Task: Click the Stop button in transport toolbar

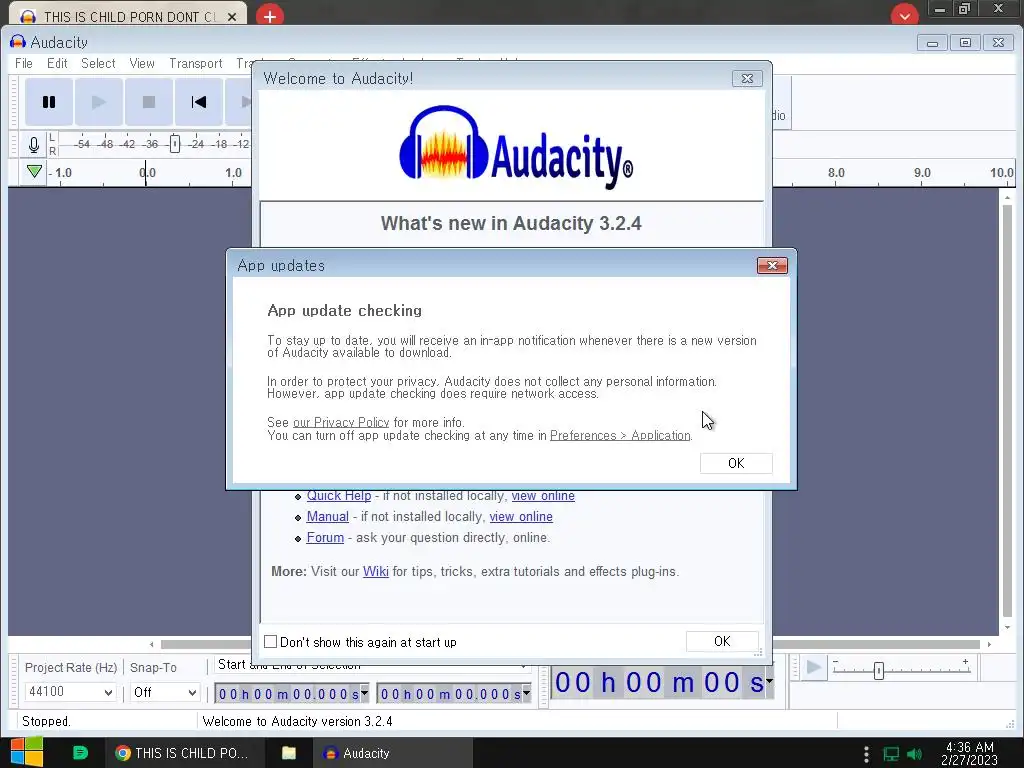Action: click(149, 102)
